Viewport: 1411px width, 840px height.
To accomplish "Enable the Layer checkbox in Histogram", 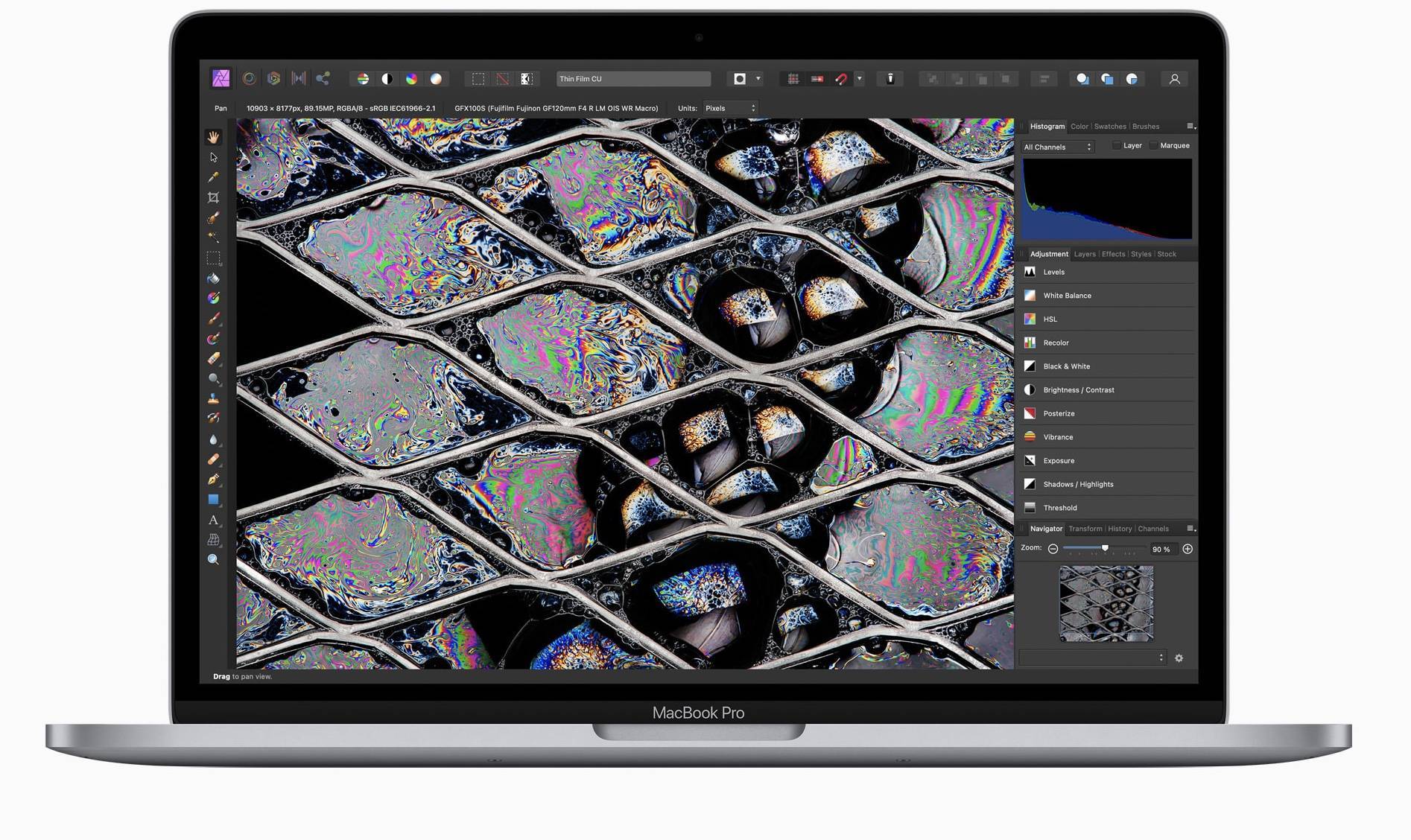I will click(1117, 146).
